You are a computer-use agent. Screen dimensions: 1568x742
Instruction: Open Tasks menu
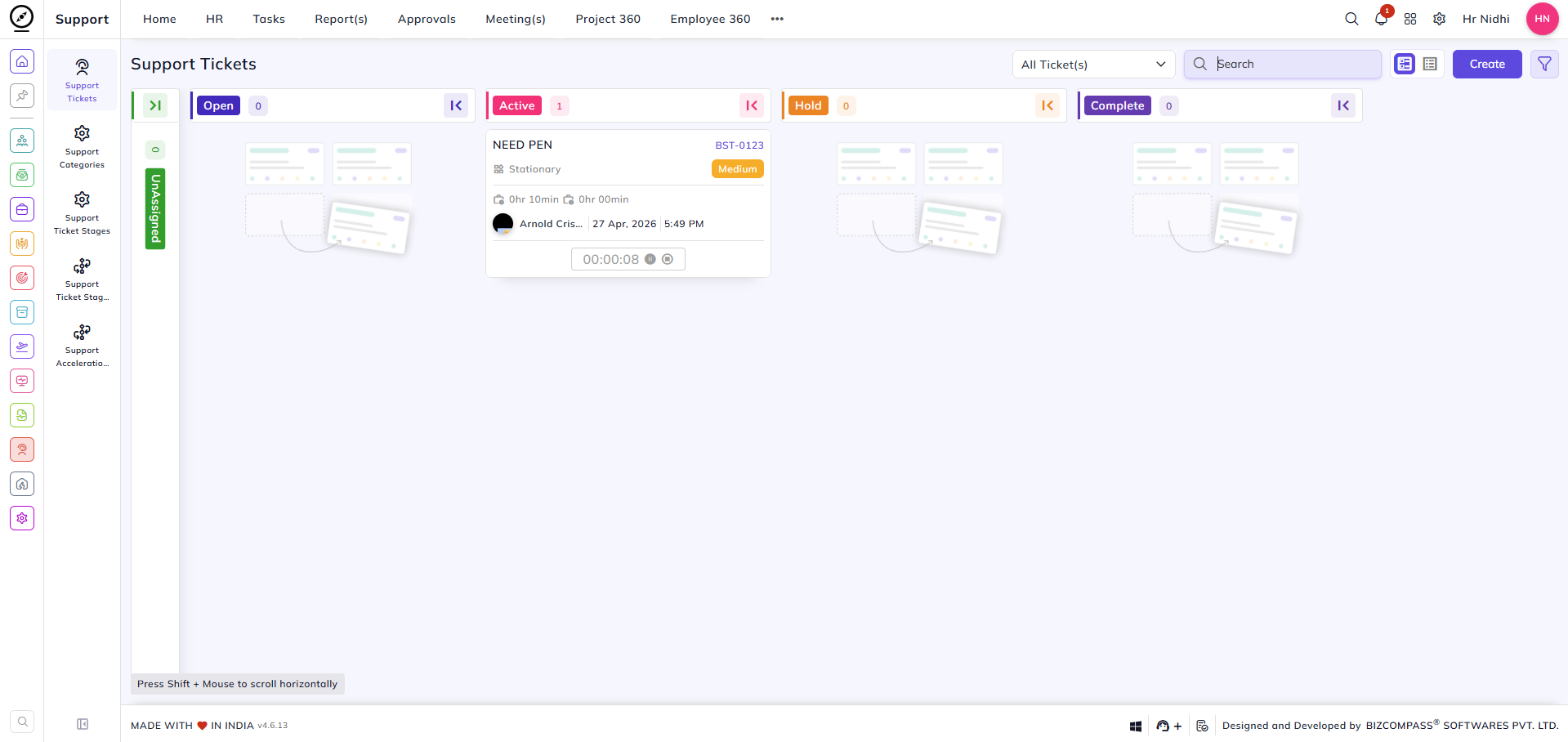(x=269, y=19)
